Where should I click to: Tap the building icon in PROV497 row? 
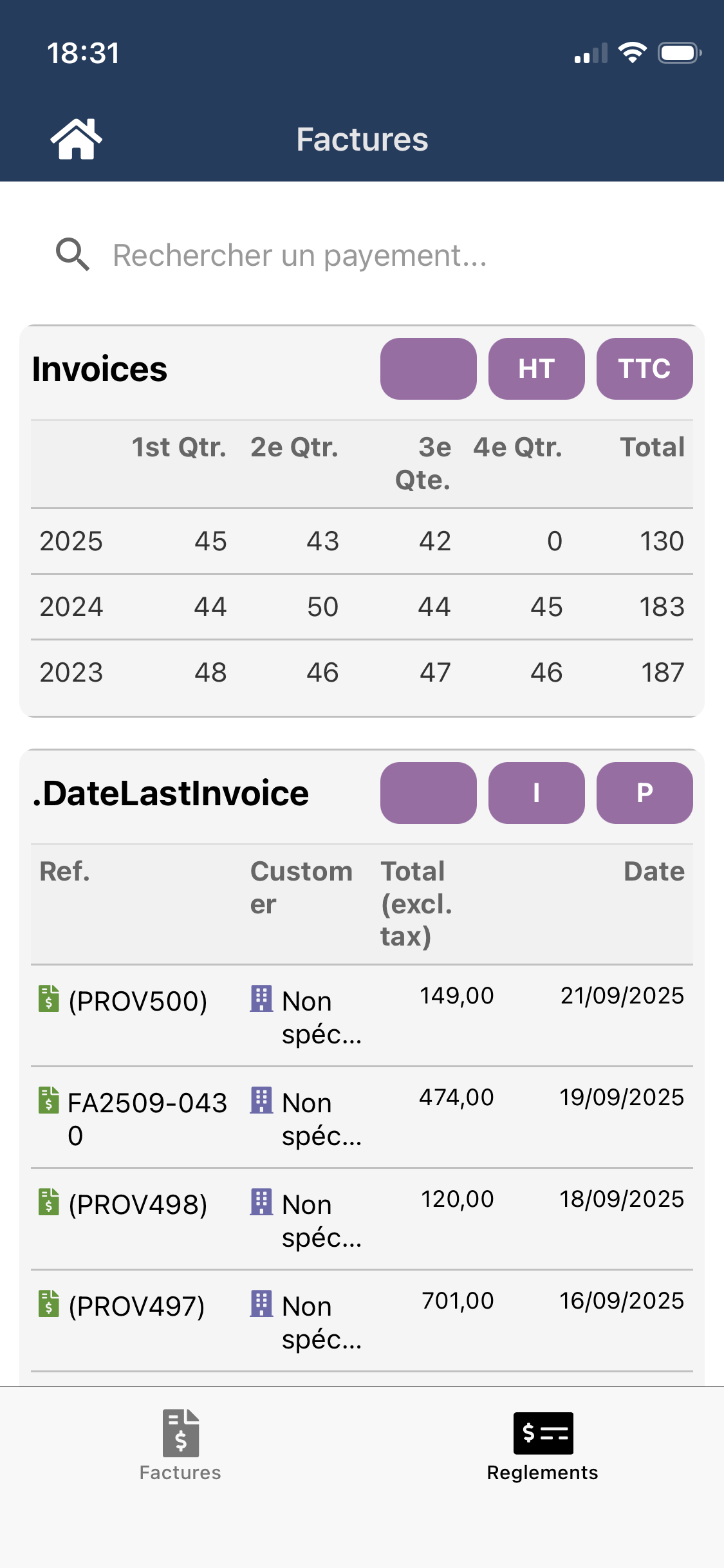[x=261, y=1303]
